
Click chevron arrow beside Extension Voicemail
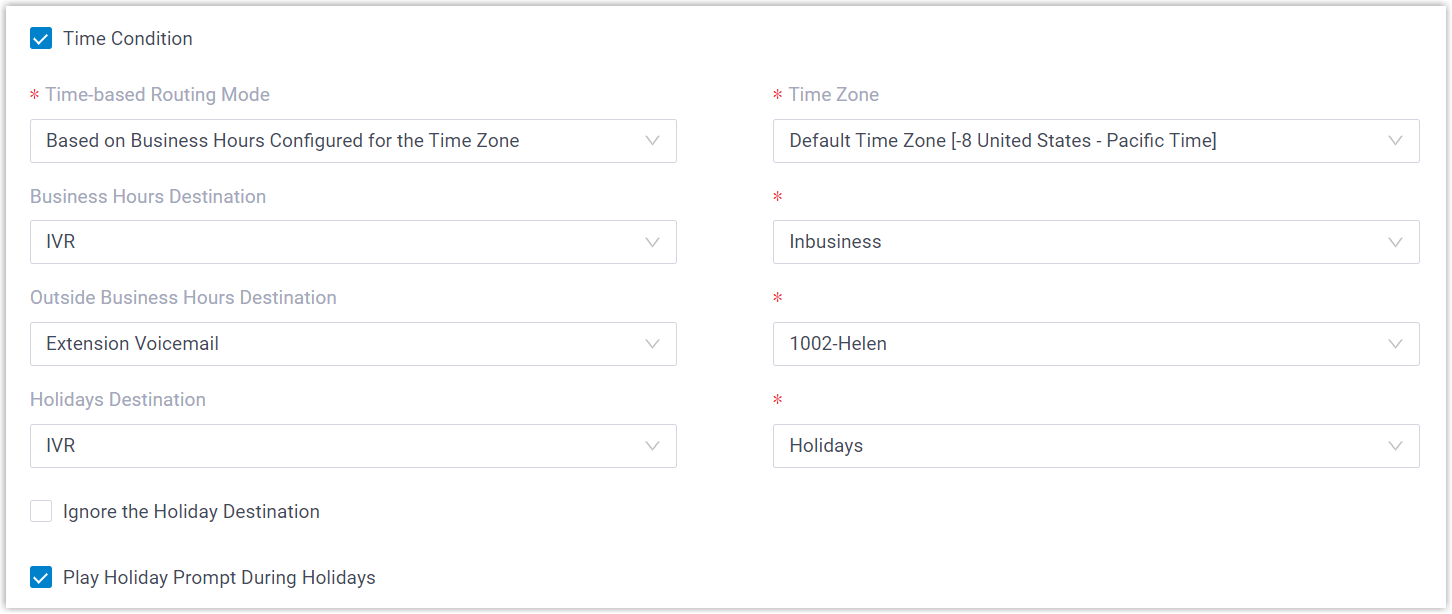pyautogui.click(x=652, y=344)
